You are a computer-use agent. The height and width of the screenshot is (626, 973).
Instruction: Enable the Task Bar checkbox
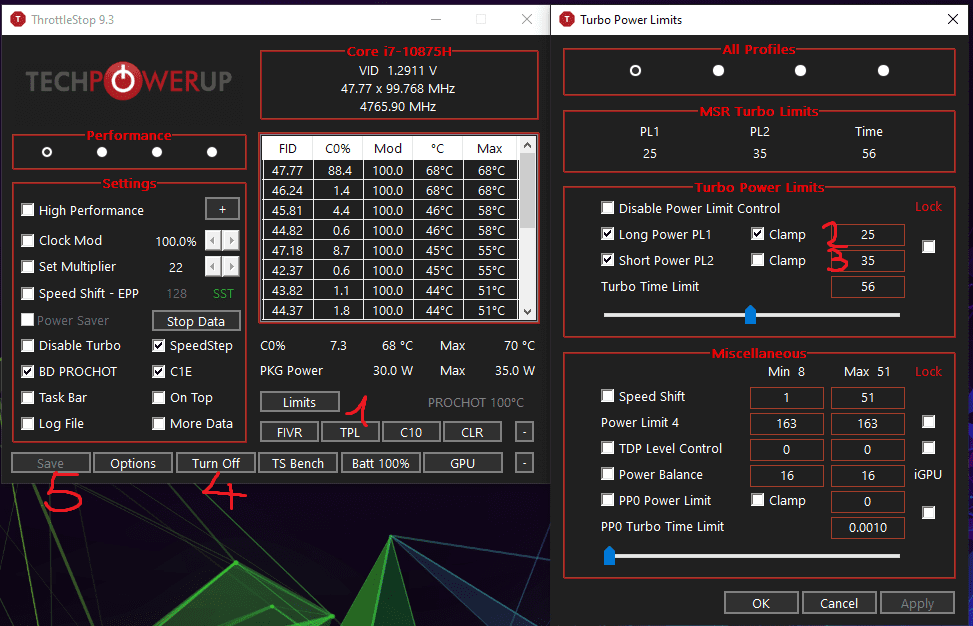tap(27, 397)
